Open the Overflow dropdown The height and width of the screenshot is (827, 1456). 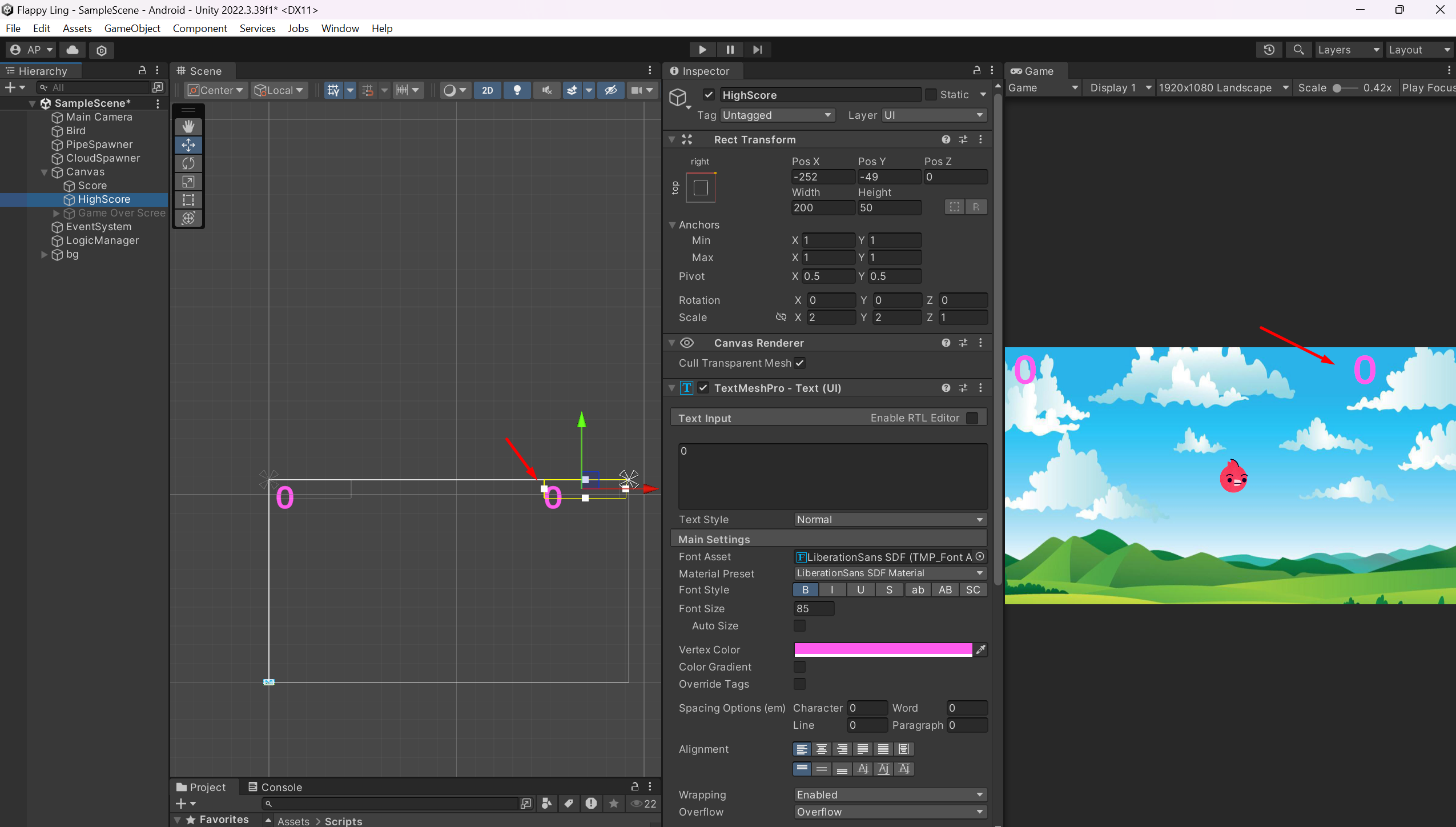tap(890, 812)
